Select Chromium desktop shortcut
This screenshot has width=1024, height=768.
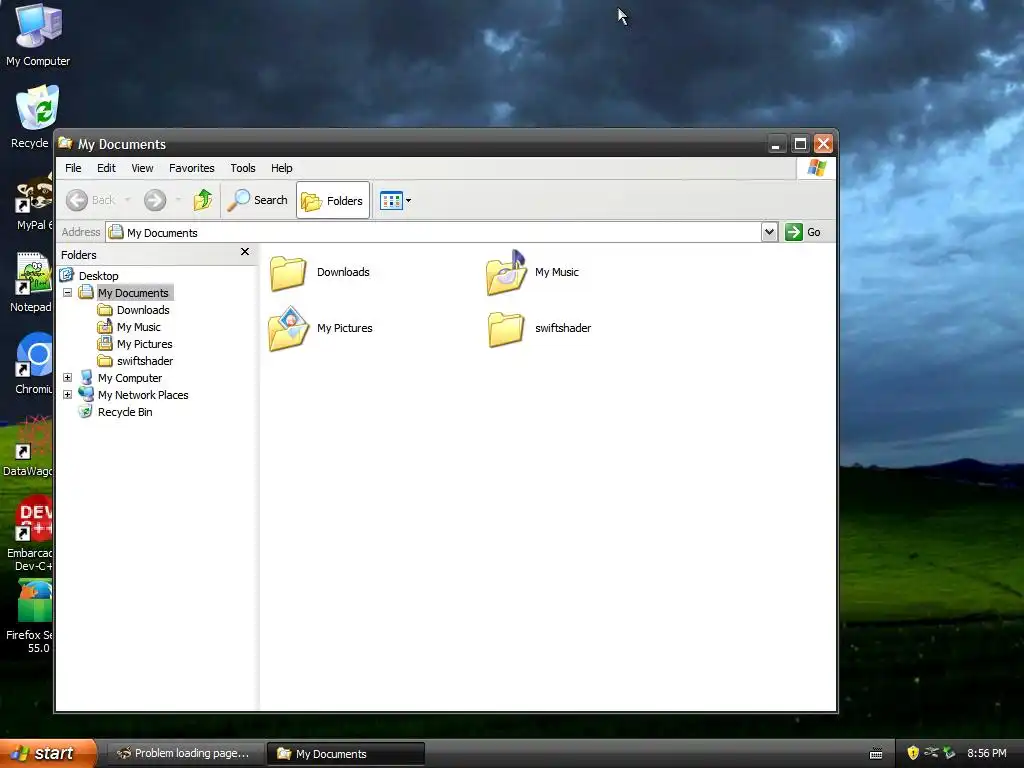[33, 364]
